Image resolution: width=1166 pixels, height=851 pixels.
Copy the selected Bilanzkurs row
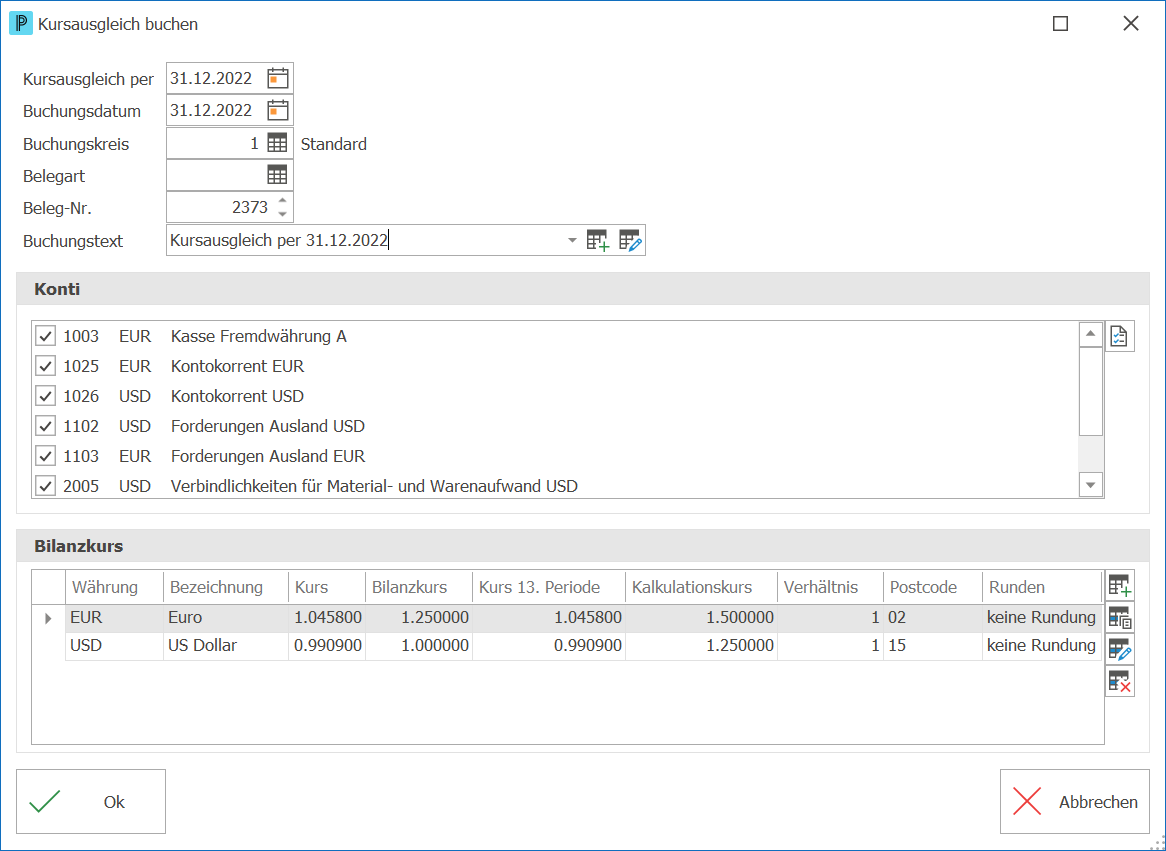coord(1119,617)
